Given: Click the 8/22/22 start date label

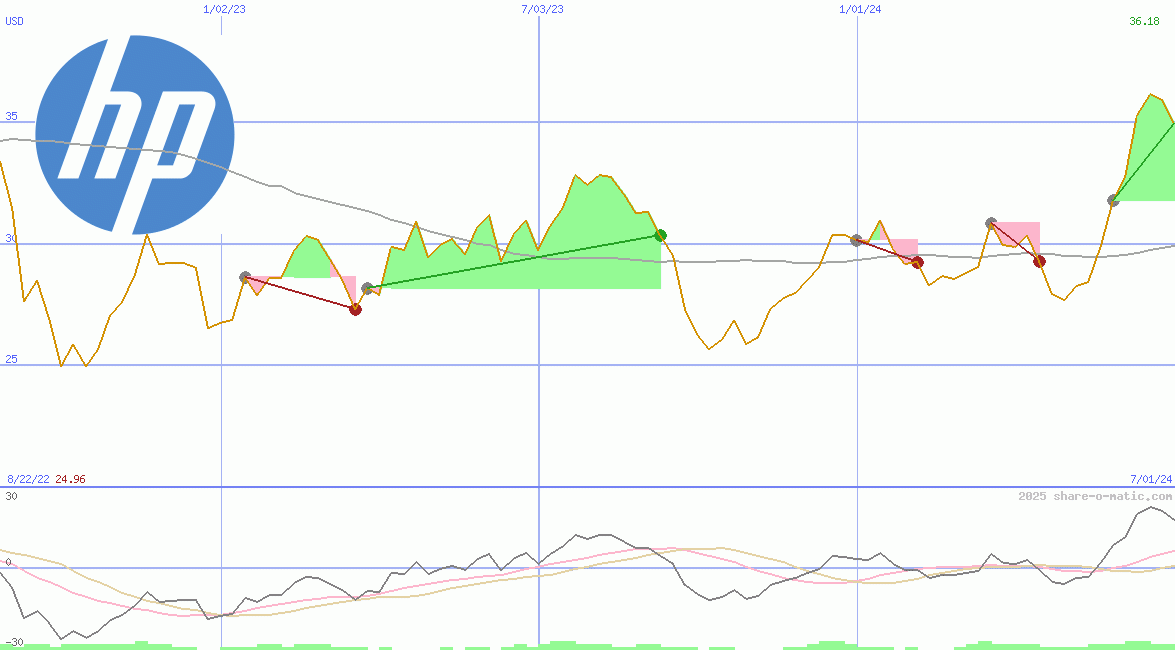Looking at the screenshot, I should pos(28,479).
